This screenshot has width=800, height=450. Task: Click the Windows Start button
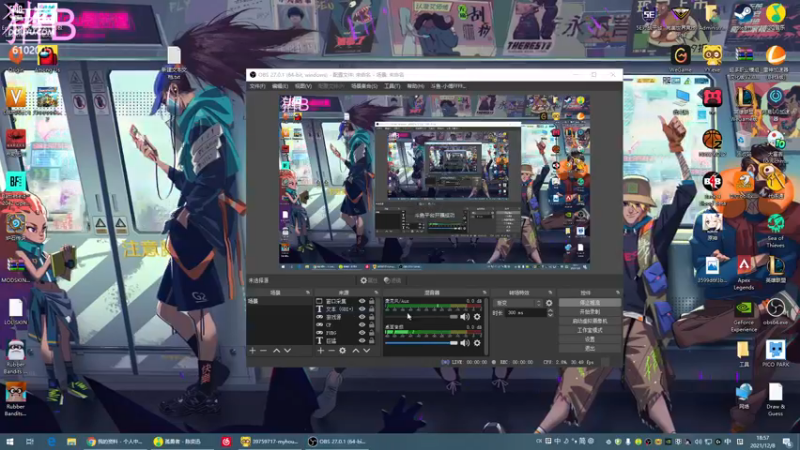point(9,442)
